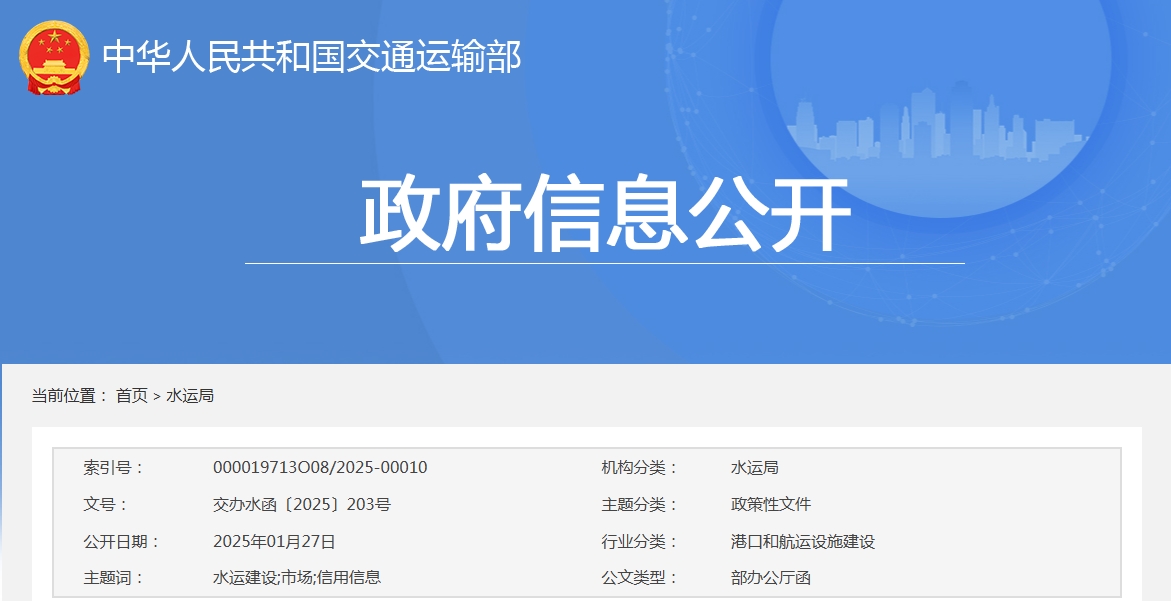Viewport: 1171px width, 601px height.
Task: Click the 政策性文件 topic category value
Action: point(770,504)
